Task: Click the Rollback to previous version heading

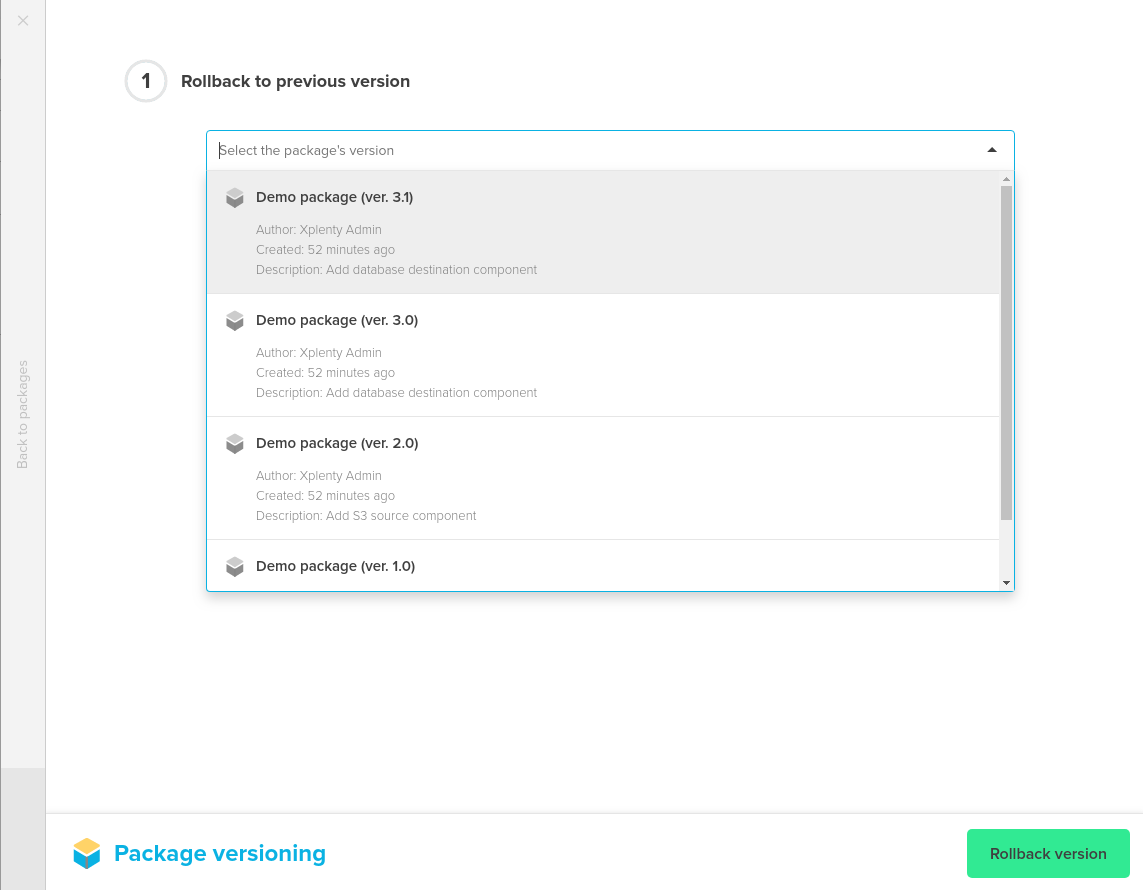Action: click(x=295, y=81)
